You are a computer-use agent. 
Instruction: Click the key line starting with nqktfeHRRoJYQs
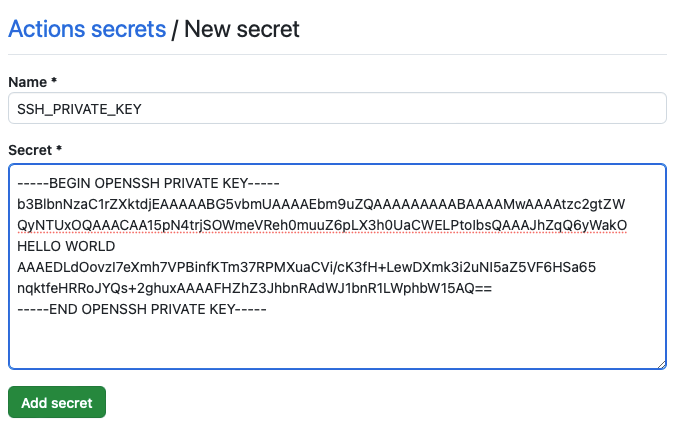pyautogui.click(x=254, y=288)
